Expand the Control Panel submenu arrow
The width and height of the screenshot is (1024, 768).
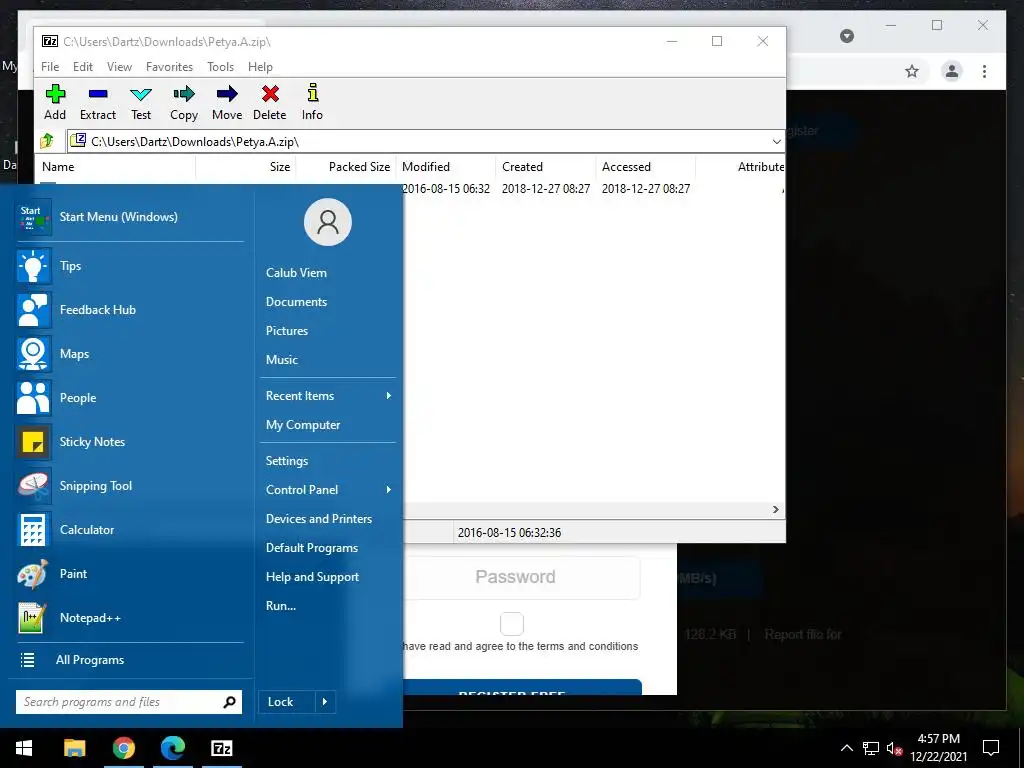[389, 490]
